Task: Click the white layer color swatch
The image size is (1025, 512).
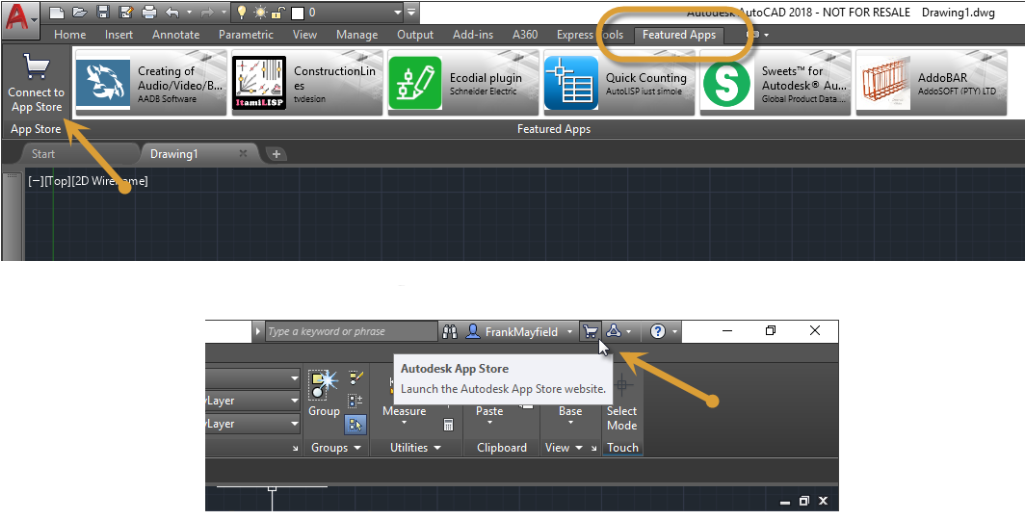Action: tap(297, 12)
